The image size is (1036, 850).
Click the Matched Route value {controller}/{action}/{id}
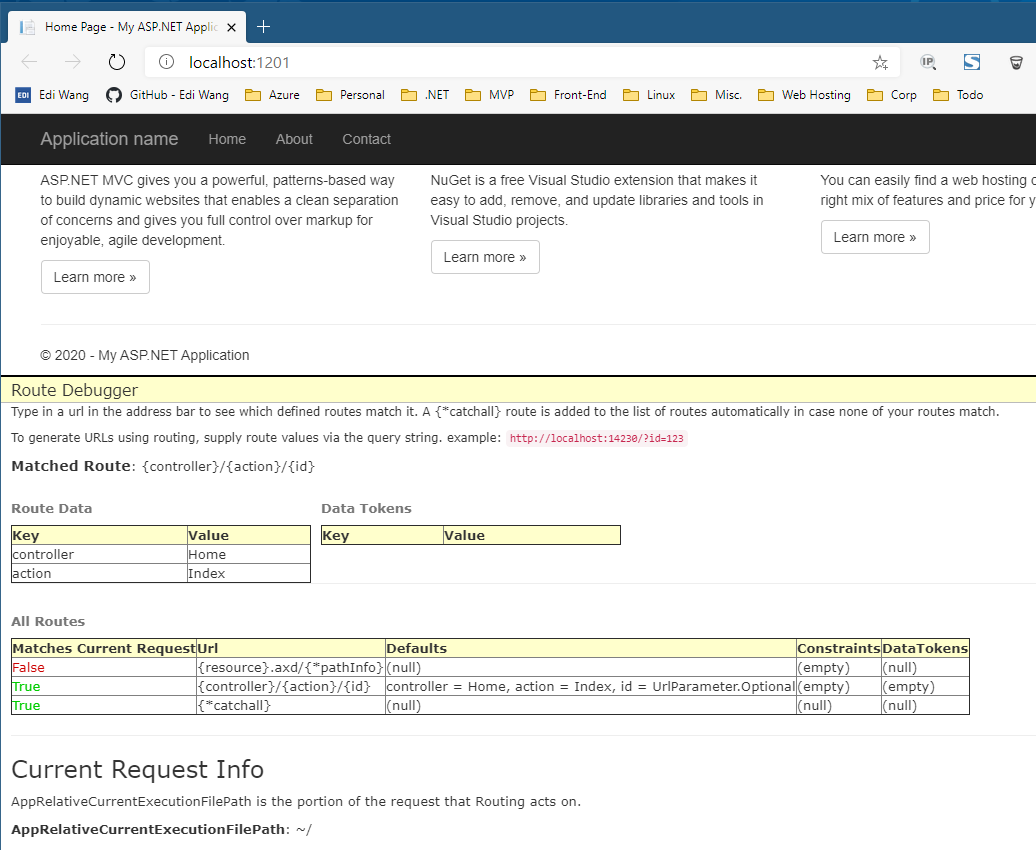tap(229, 467)
